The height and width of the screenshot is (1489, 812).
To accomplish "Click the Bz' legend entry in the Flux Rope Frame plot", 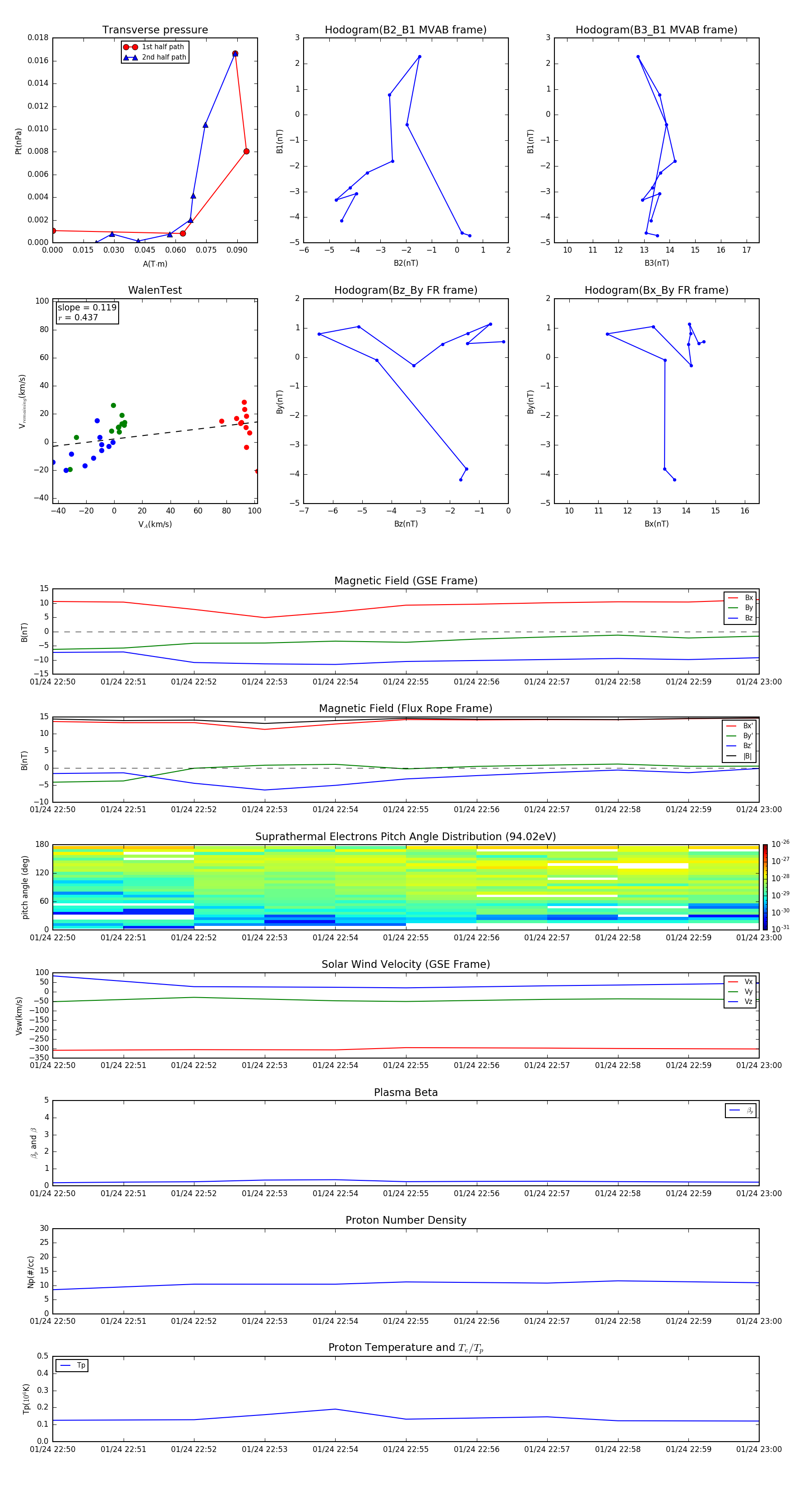I will (740, 746).
